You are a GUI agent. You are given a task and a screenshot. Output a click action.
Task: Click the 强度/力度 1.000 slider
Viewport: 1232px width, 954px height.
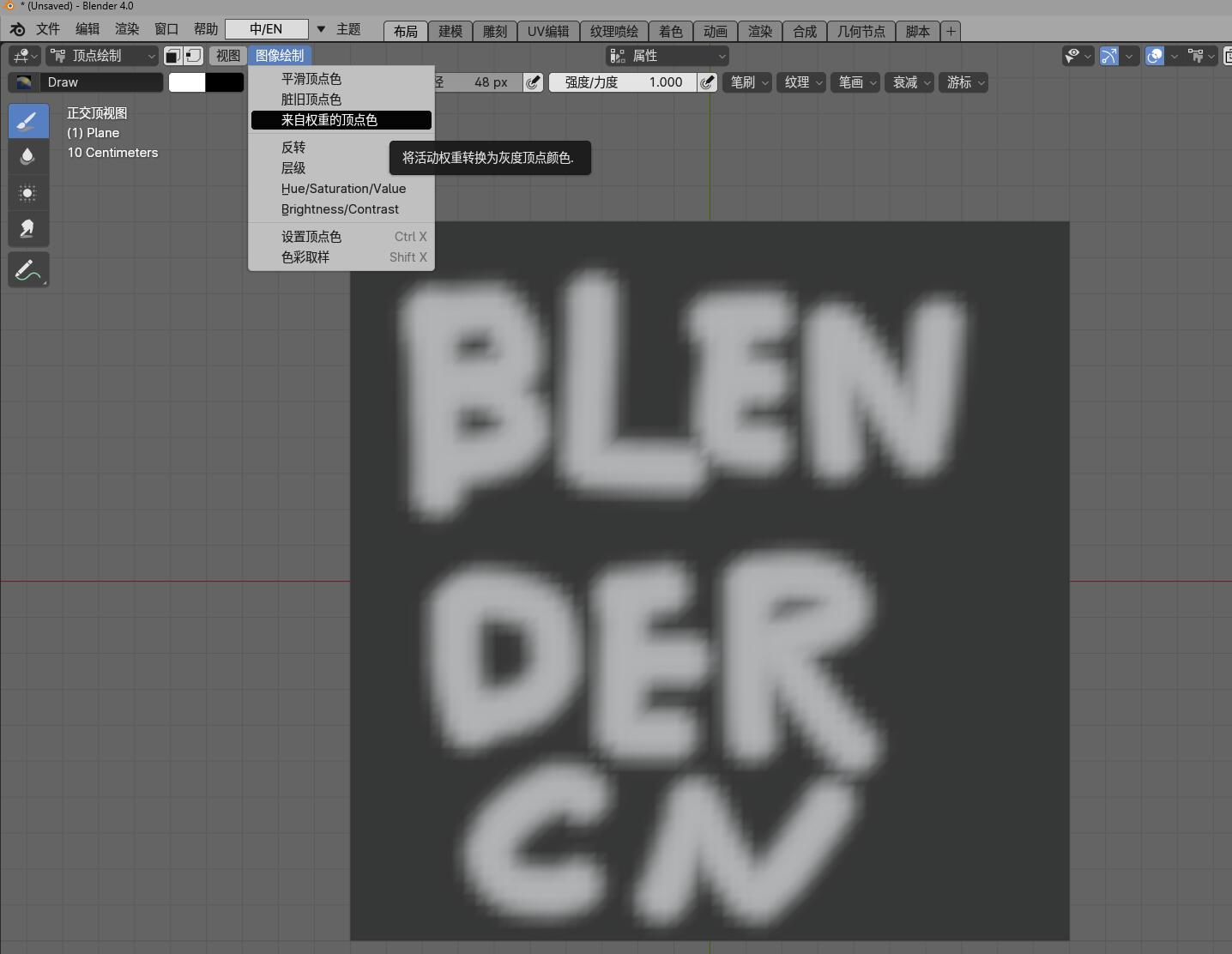[623, 82]
